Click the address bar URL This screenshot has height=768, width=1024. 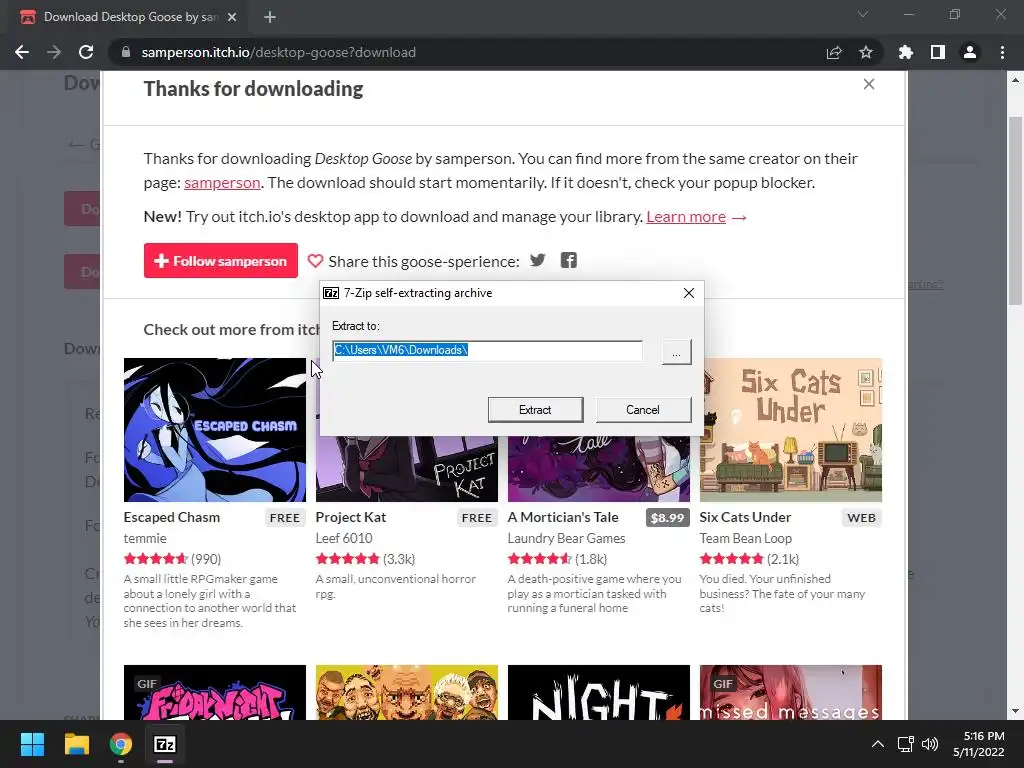tap(278, 52)
